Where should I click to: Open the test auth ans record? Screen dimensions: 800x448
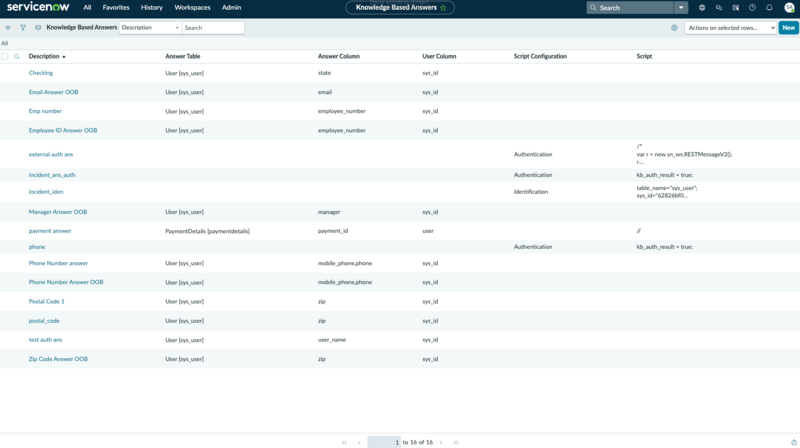(x=45, y=340)
